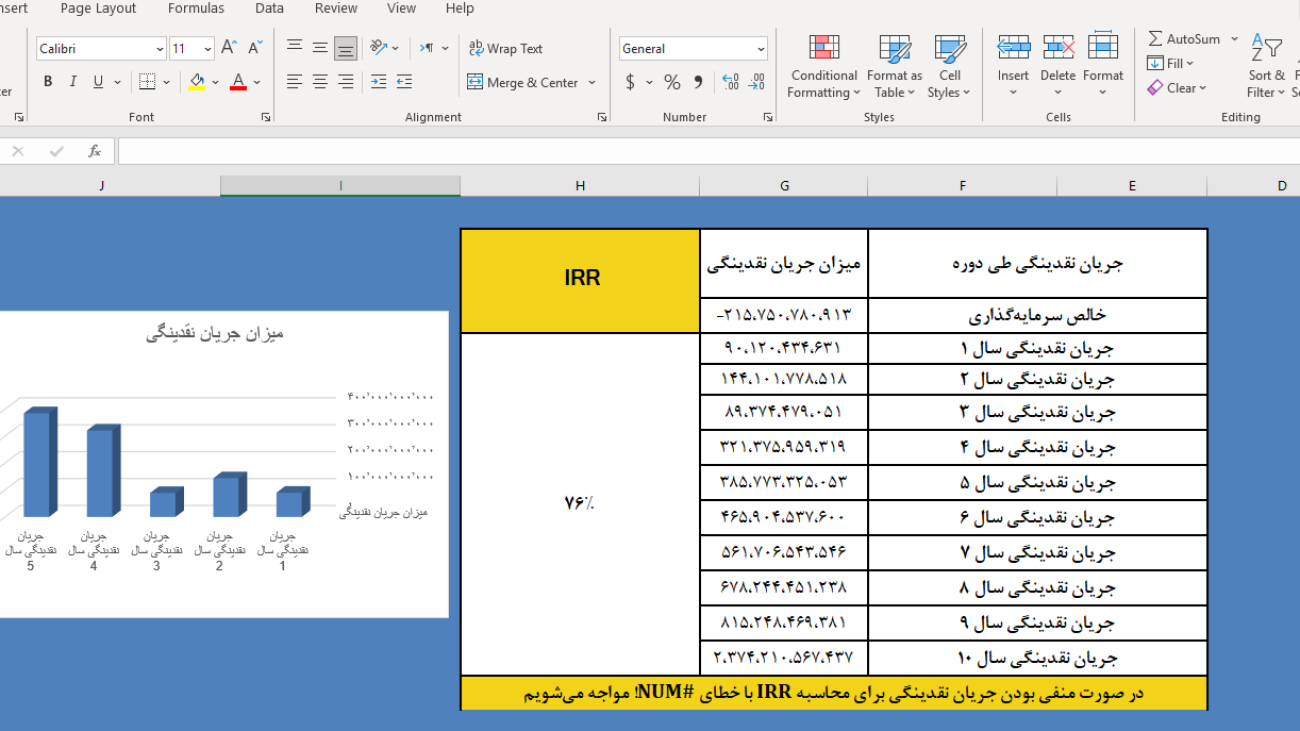Click Fill button
The image size is (1300, 731).
(1171, 63)
